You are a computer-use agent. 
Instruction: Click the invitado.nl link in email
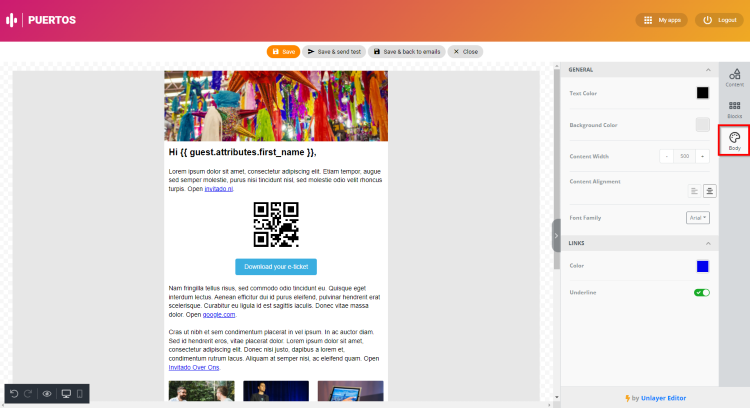coord(219,189)
